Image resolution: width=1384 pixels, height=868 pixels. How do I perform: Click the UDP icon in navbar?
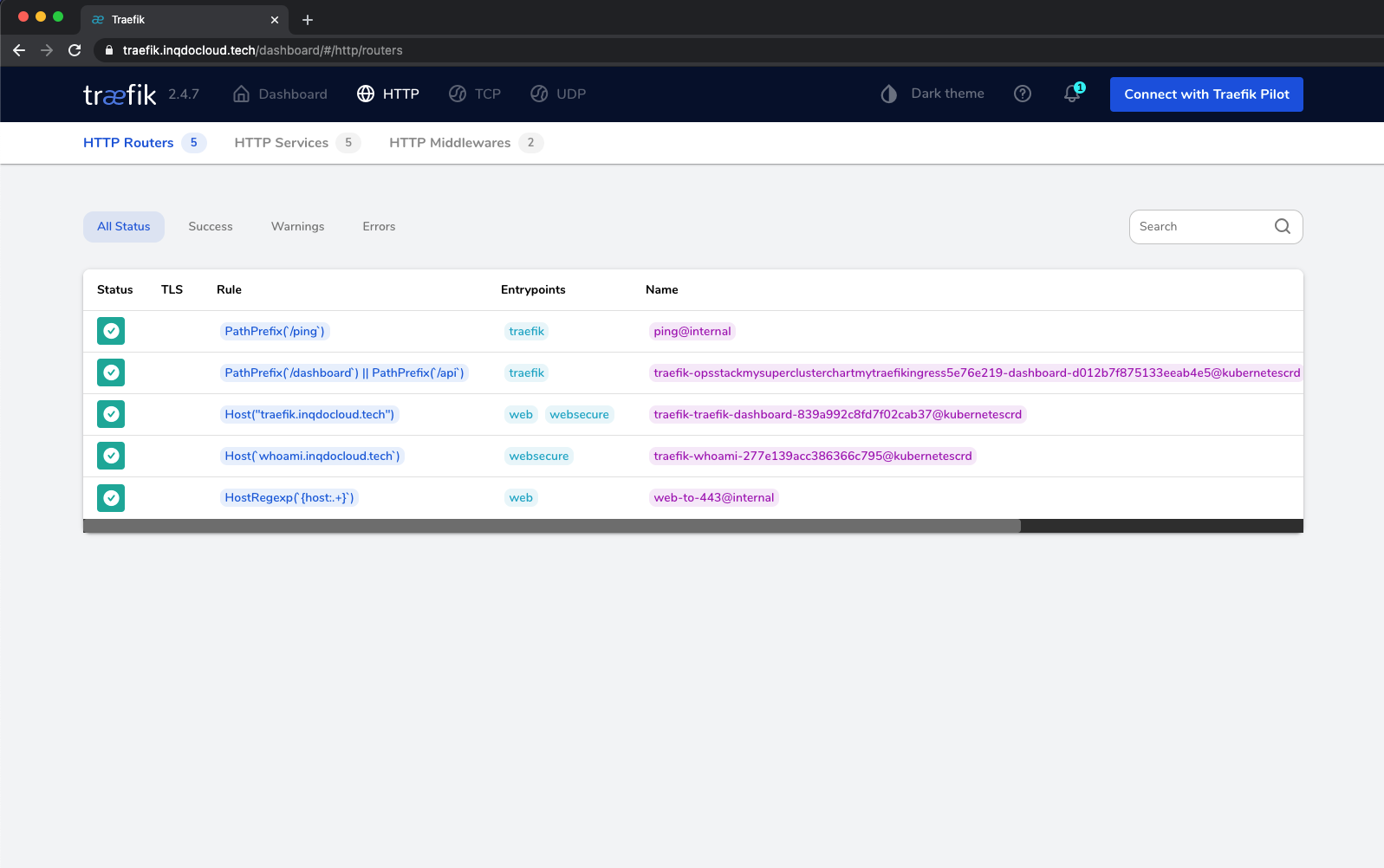[539, 94]
